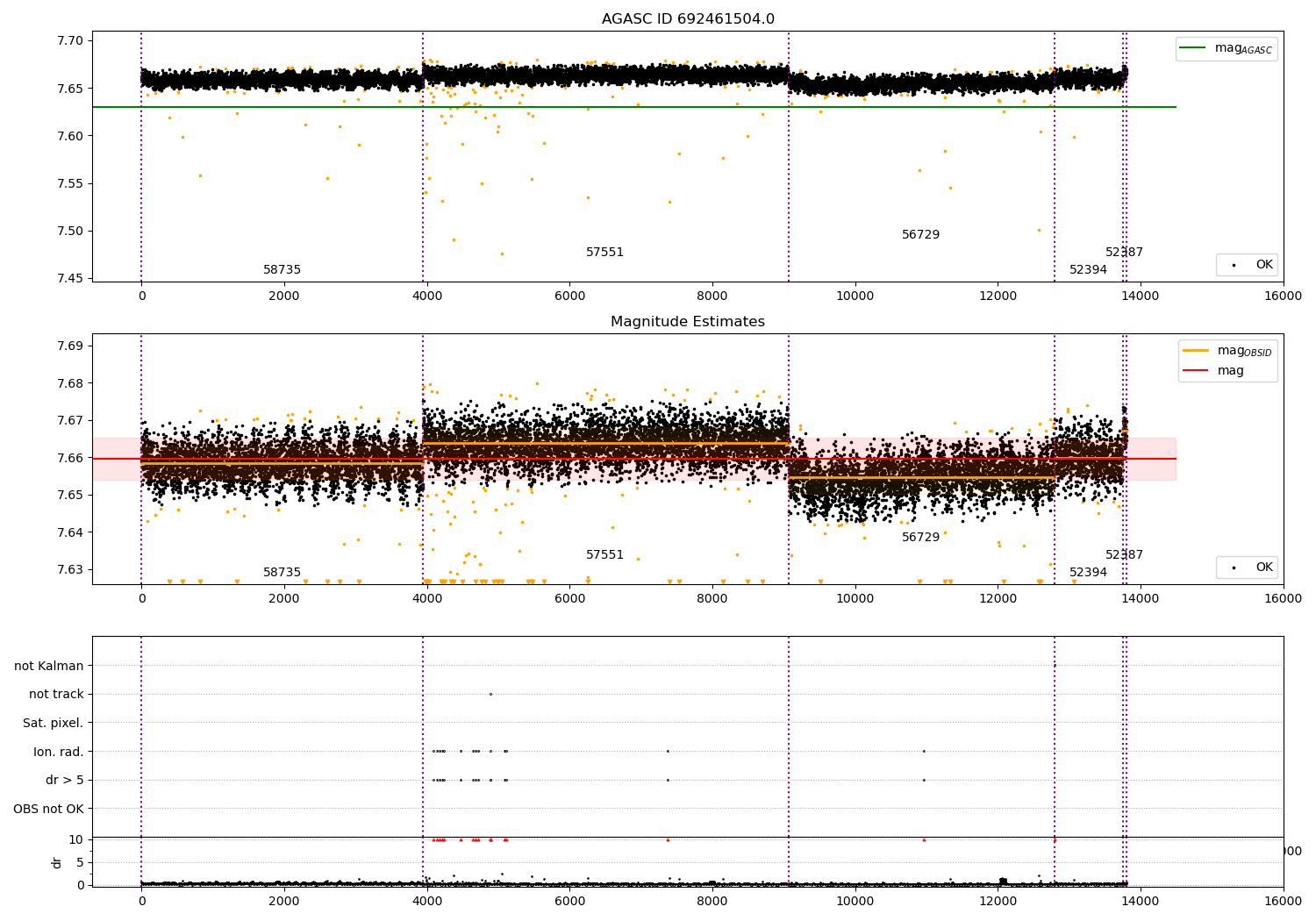
Task: Click obsid label 58735 in the top plot
Action: [282, 270]
